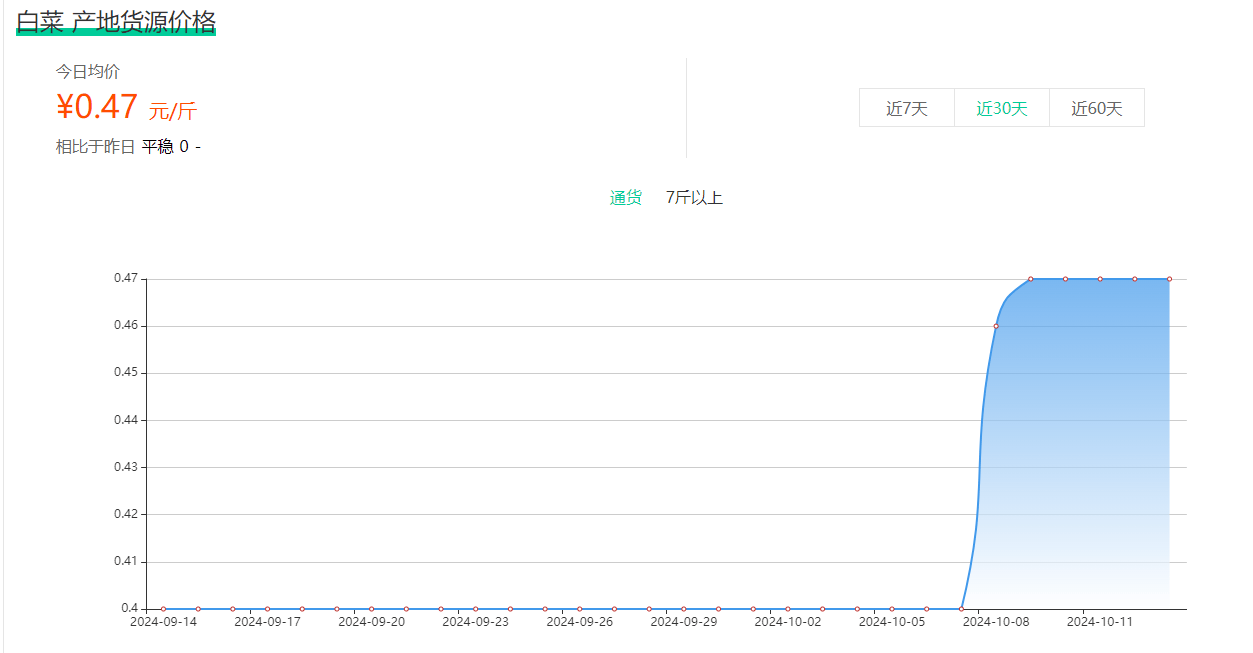Click the 2024-09-23 x-axis label
Image resolution: width=1253 pixels, height=653 pixels.
[x=476, y=621]
